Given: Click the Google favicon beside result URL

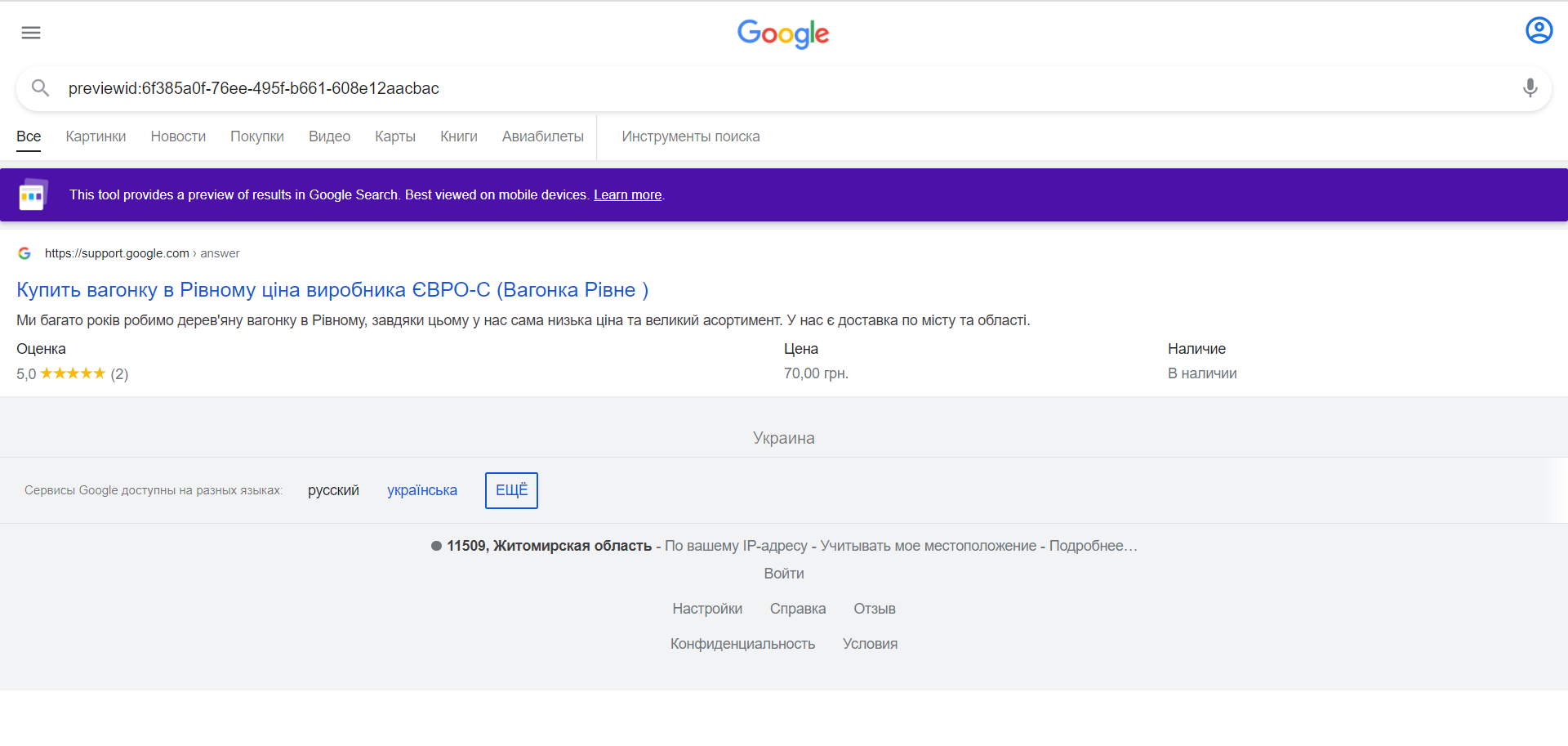Looking at the screenshot, I should (24, 253).
